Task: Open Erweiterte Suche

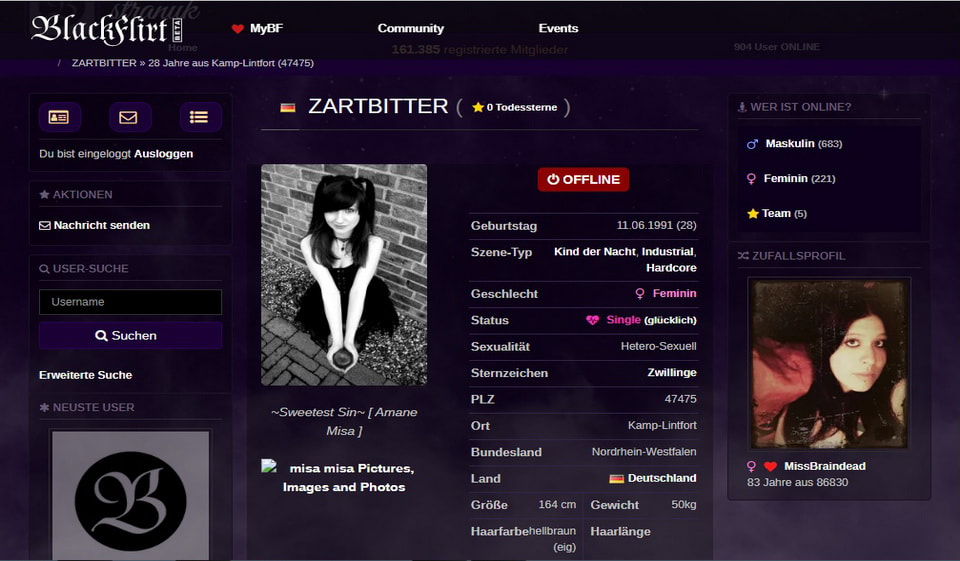Action: 86,375
